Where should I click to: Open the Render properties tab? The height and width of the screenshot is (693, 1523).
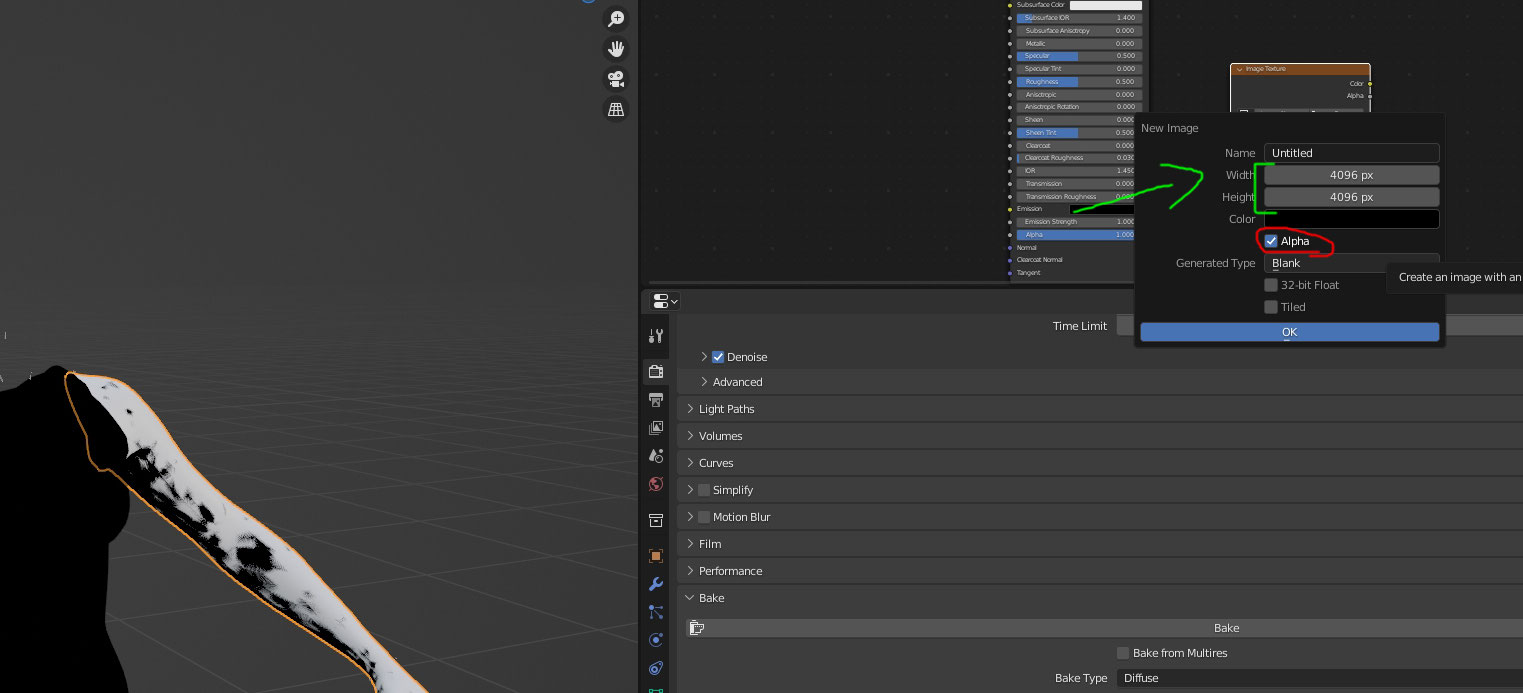pos(656,370)
